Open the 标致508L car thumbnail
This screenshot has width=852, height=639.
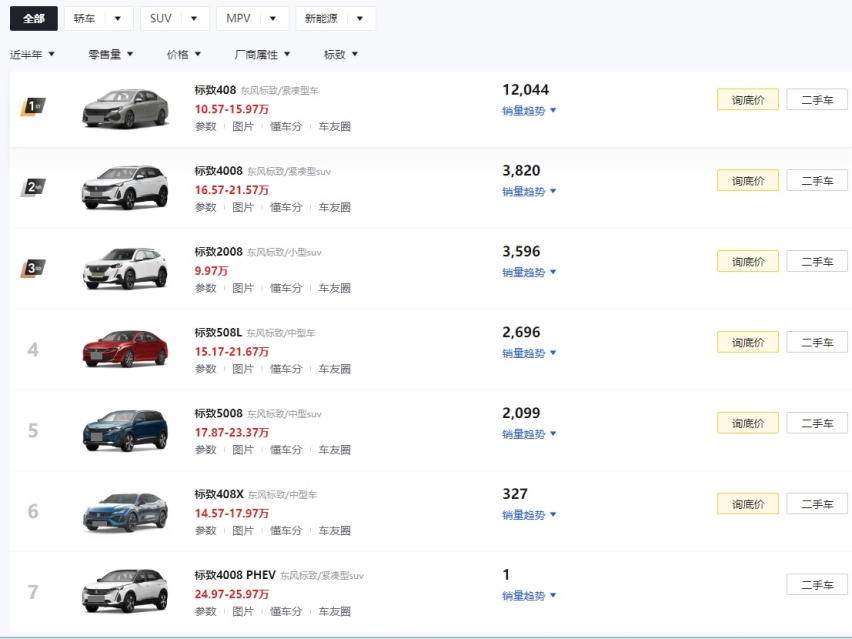click(126, 349)
